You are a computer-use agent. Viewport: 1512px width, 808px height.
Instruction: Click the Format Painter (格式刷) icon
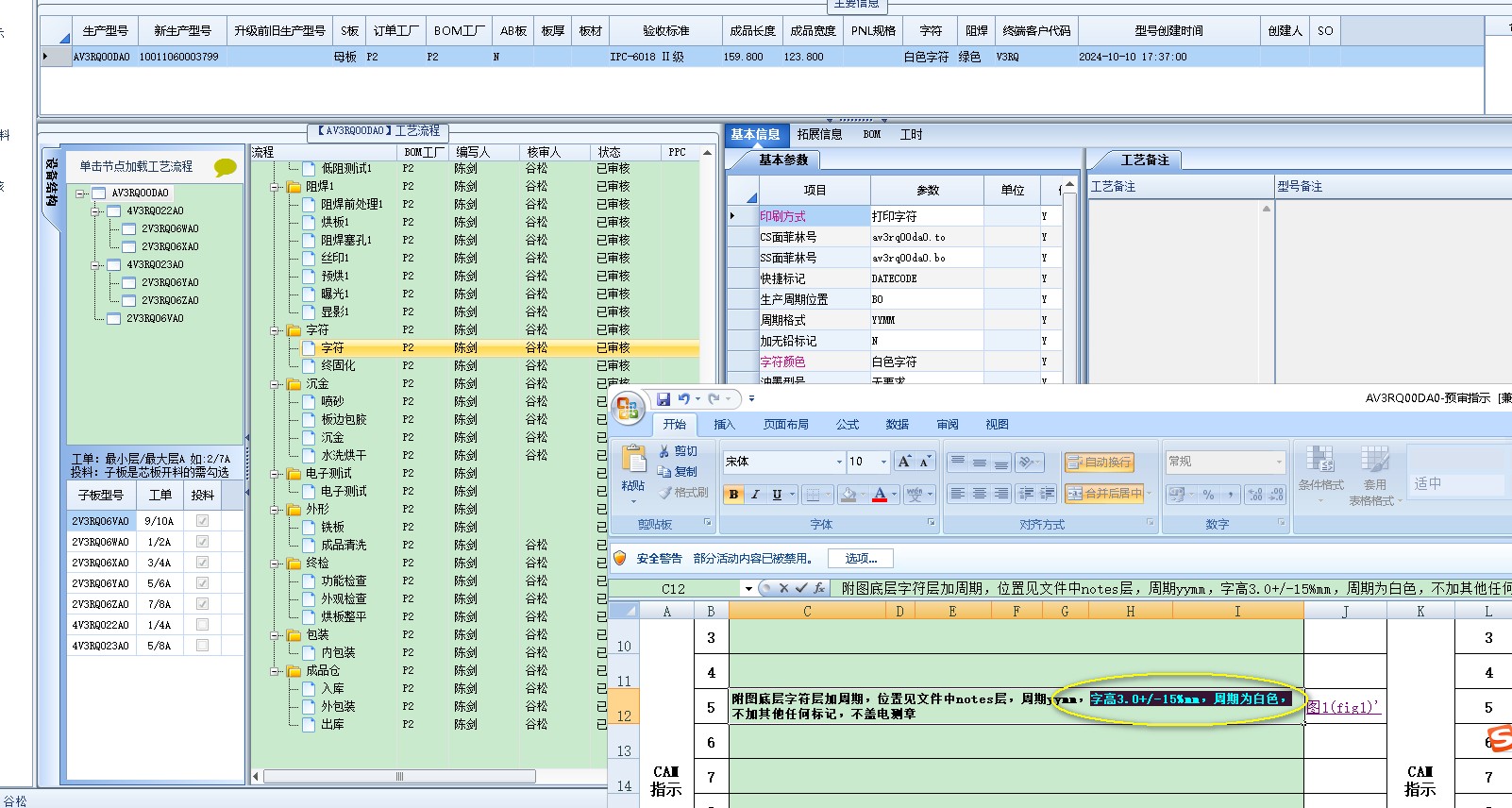tap(664, 493)
